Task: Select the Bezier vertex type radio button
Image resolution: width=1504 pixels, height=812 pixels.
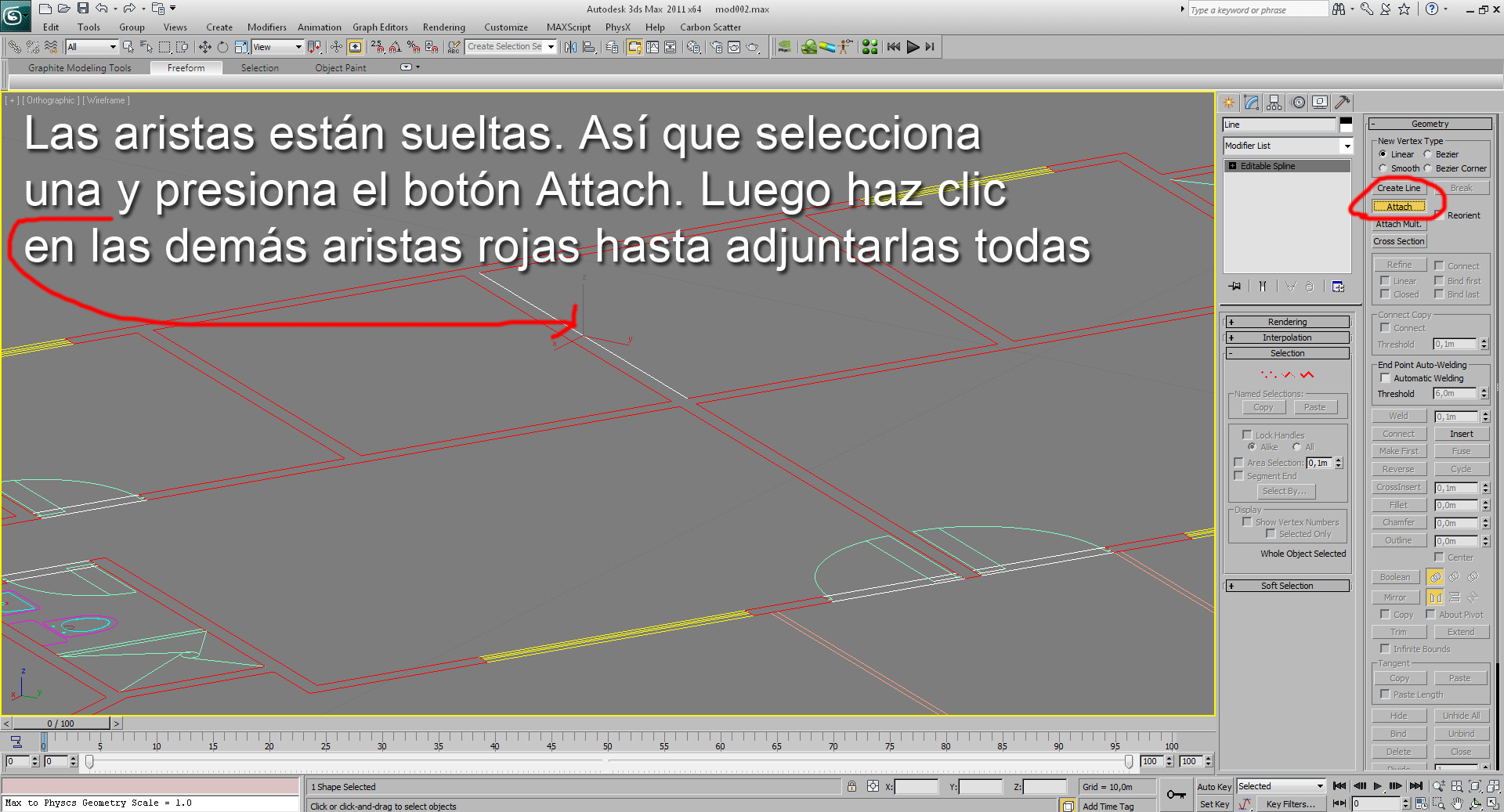Action: tap(1427, 154)
